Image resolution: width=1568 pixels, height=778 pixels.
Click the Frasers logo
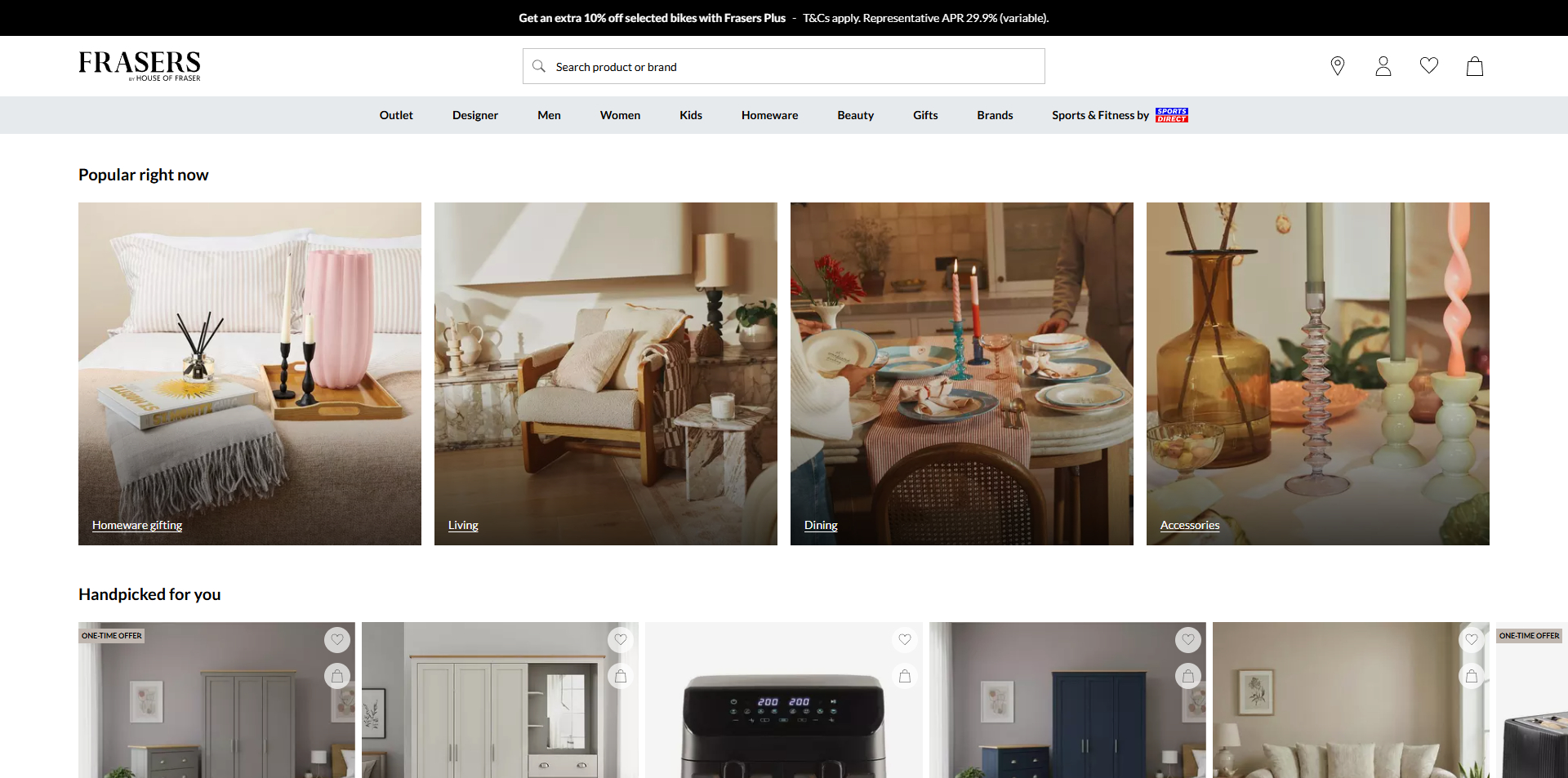click(x=140, y=65)
